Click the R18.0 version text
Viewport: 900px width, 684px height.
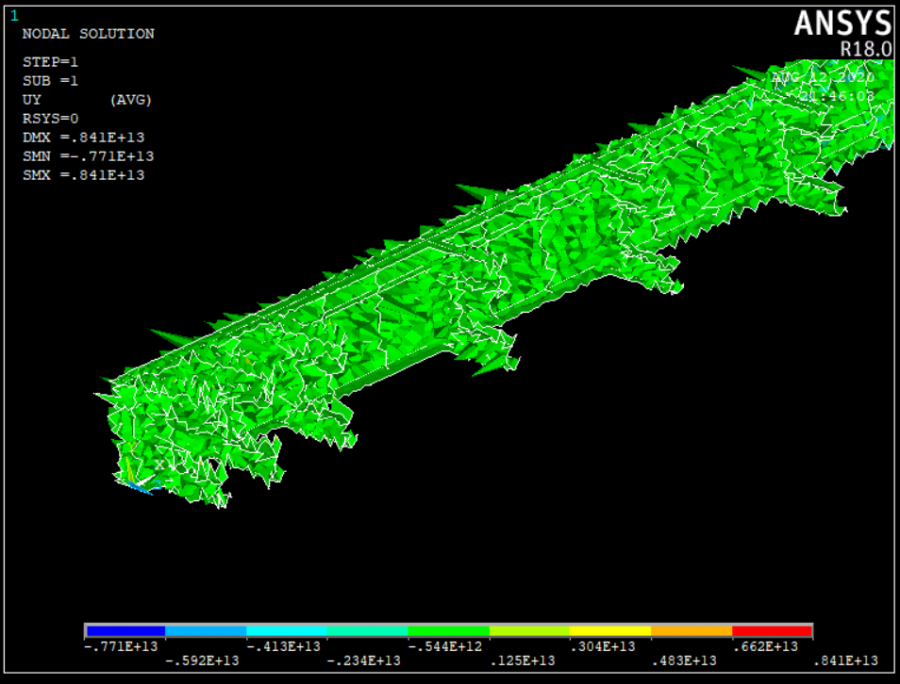click(x=865, y=48)
